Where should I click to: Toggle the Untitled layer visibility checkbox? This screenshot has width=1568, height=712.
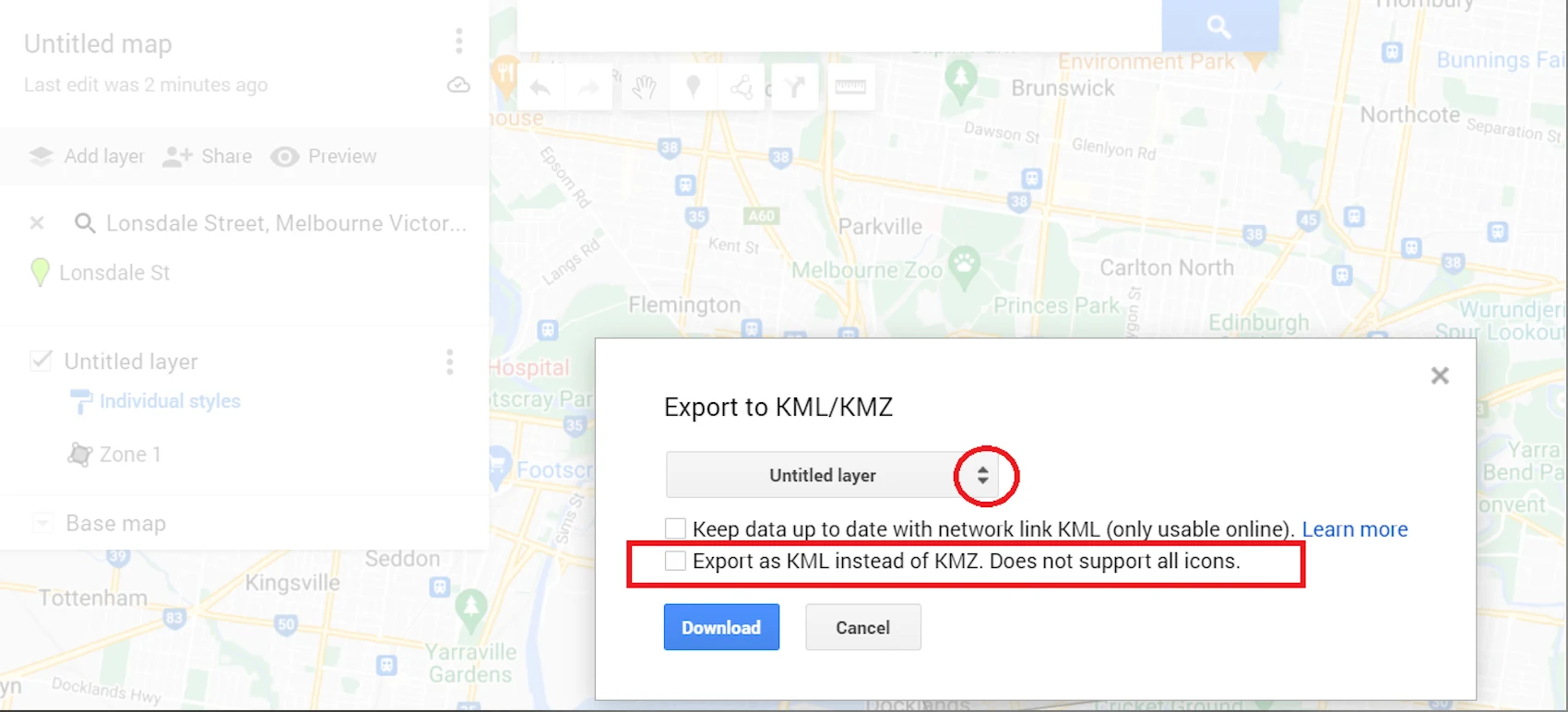click(41, 360)
